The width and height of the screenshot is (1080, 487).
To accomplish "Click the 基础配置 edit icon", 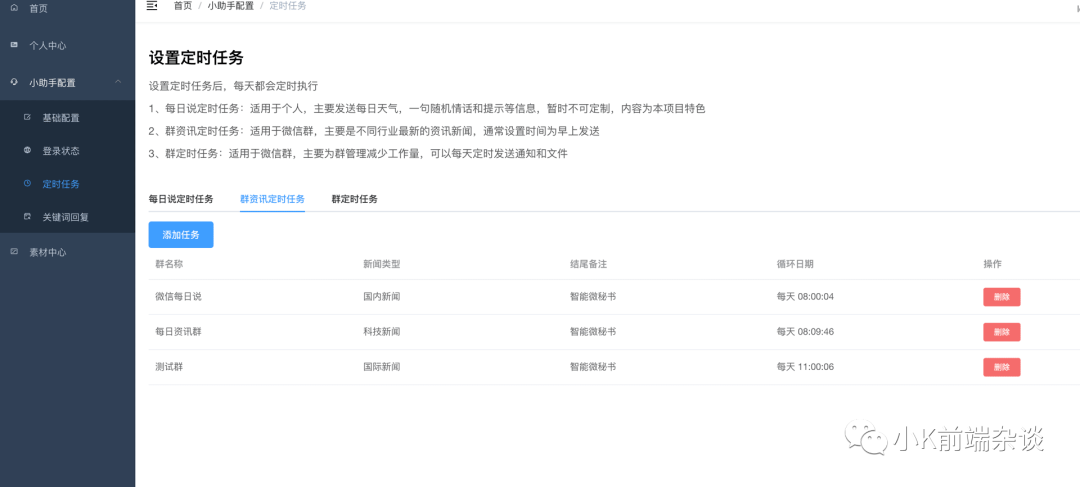I will click(x=28, y=117).
